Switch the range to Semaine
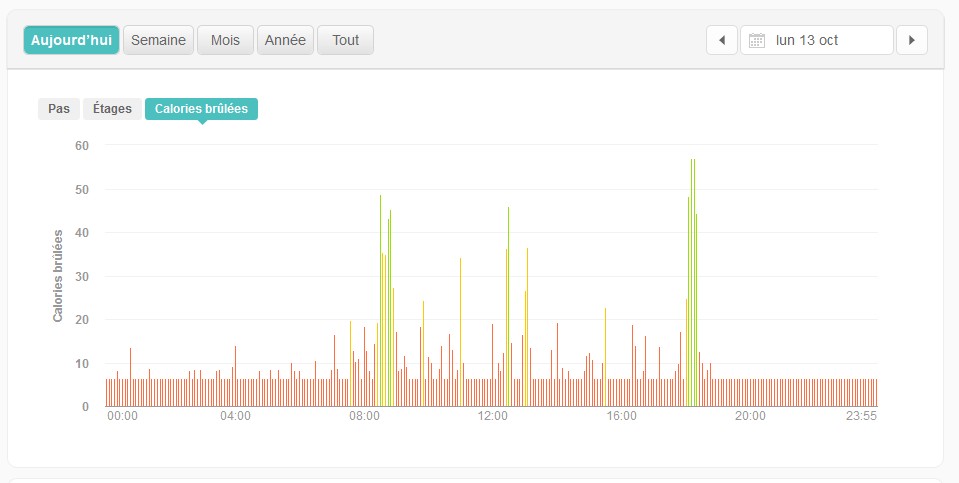This screenshot has width=959, height=483. pyautogui.click(x=158, y=40)
